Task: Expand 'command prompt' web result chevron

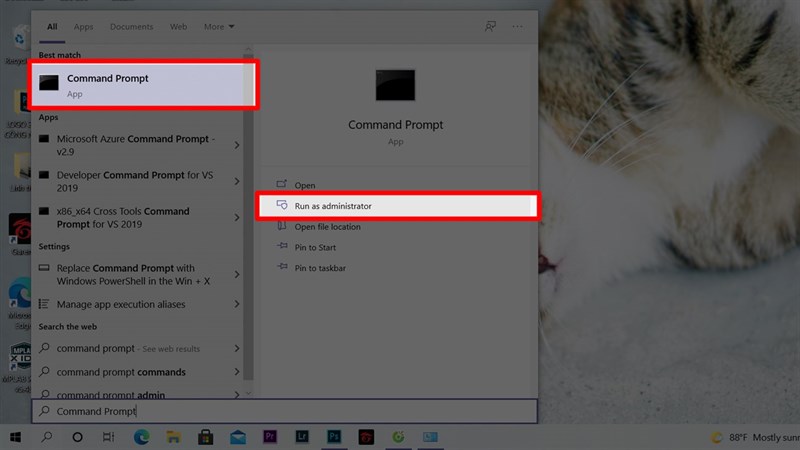Action: tap(237, 348)
